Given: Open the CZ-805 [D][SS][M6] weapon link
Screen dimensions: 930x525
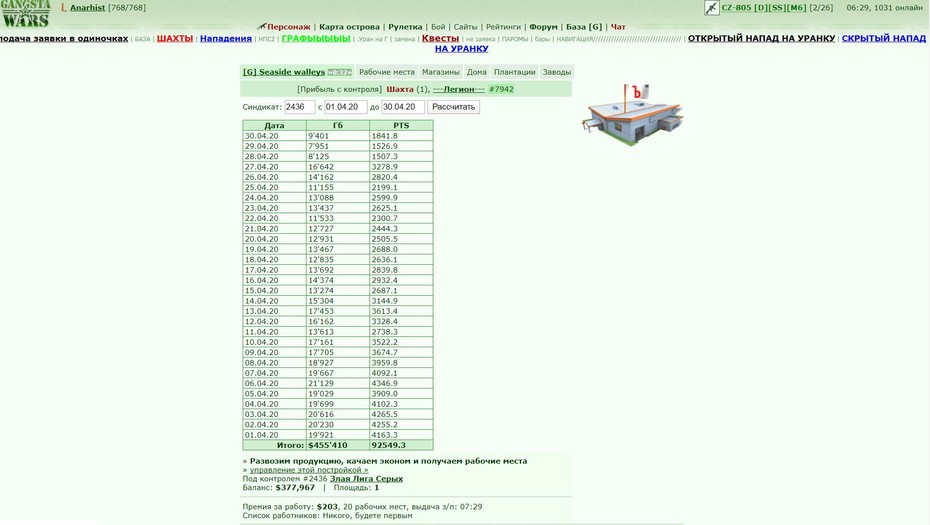Looking at the screenshot, I should point(763,8).
